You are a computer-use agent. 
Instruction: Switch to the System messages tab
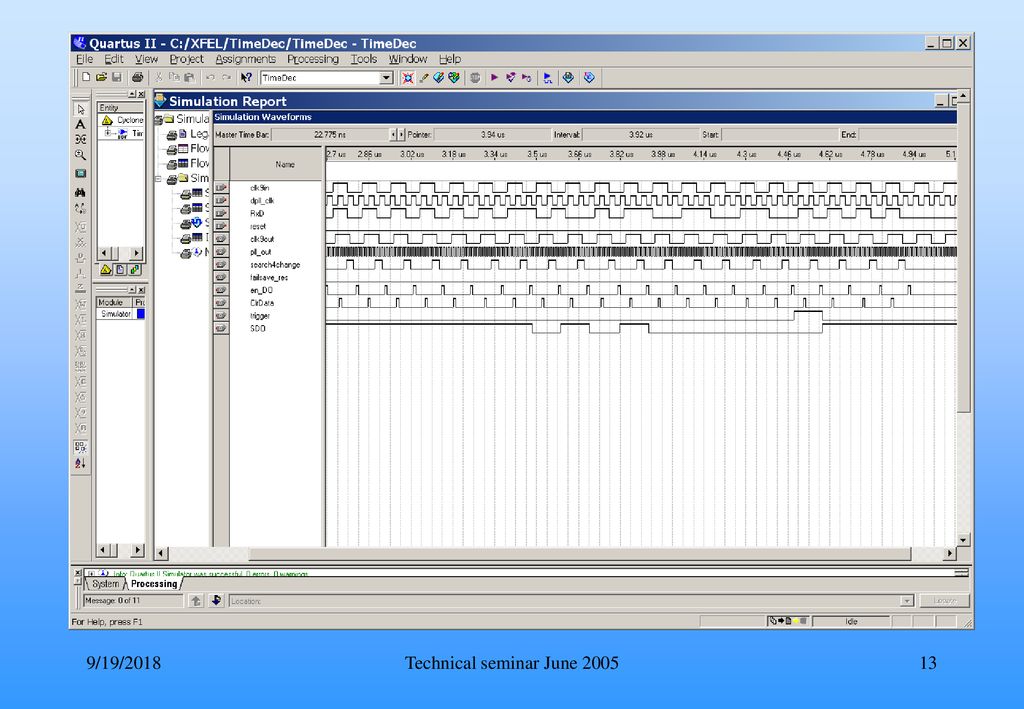[105, 584]
